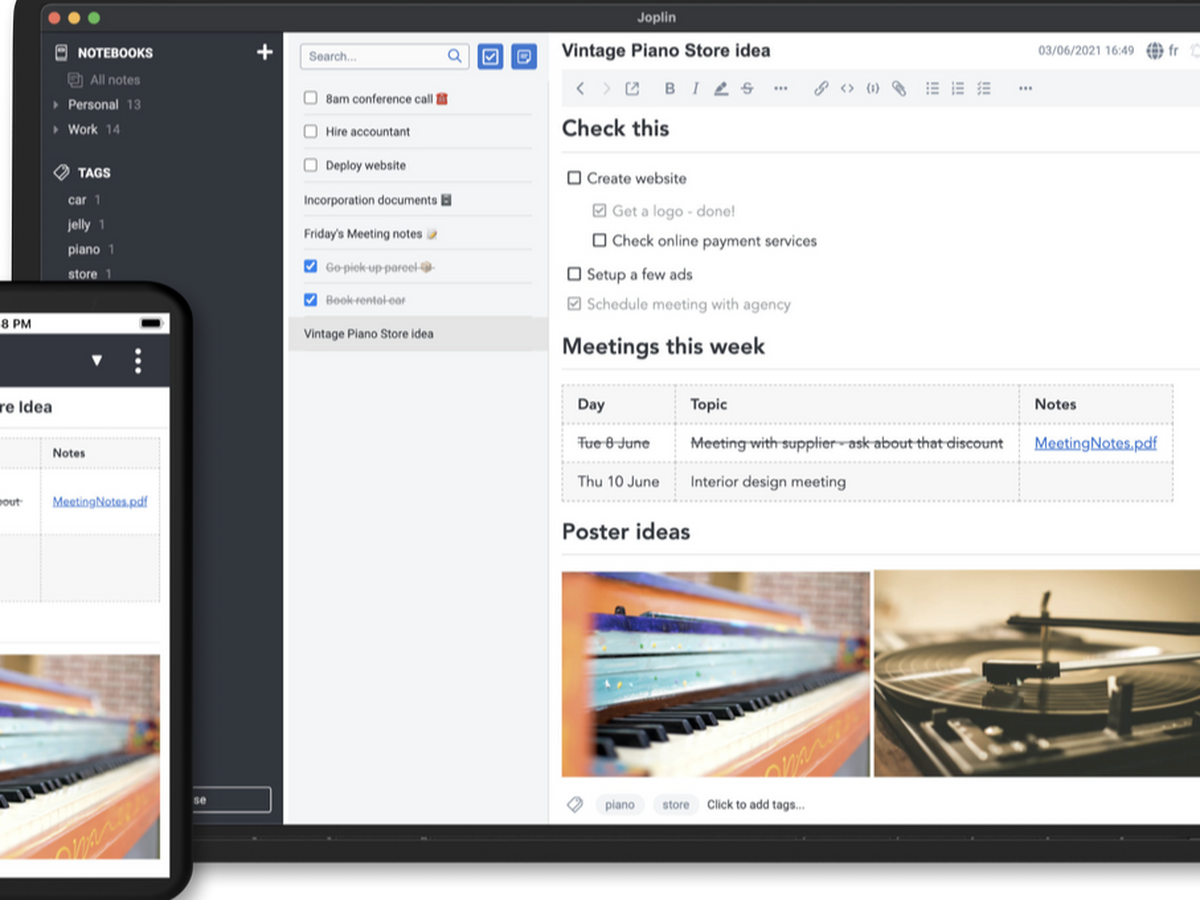Select All notes in the sidebar
The height and width of the screenshot is (900, 1200).
(x=114, y=80)
